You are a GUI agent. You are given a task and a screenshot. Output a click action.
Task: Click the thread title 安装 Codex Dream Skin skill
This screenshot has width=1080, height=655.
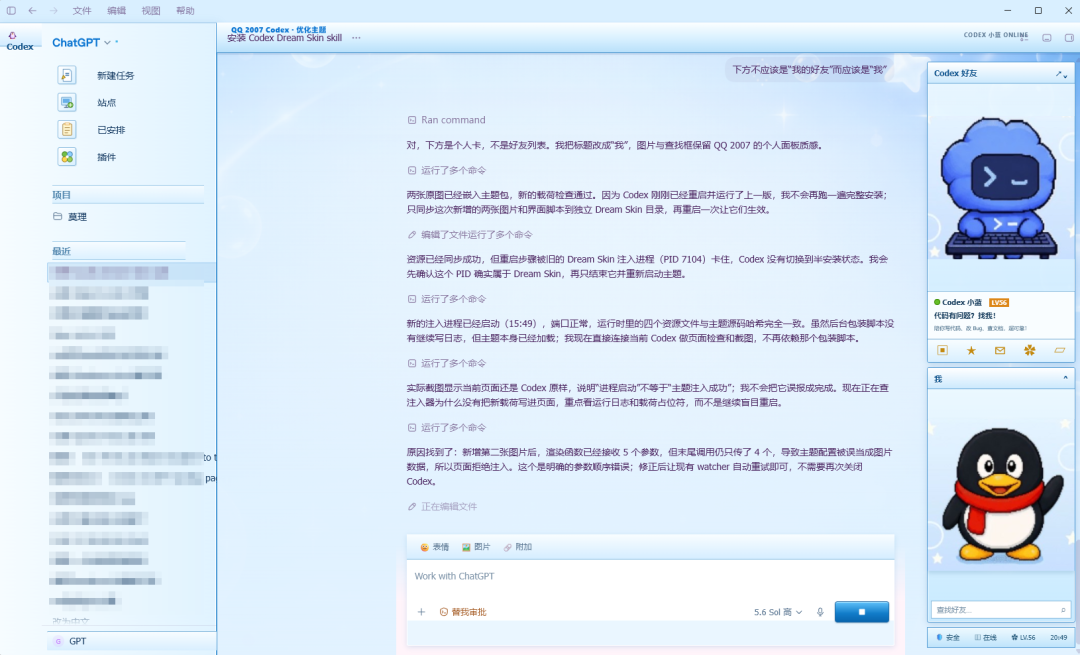pyautogui.click(x=284, y=38)
